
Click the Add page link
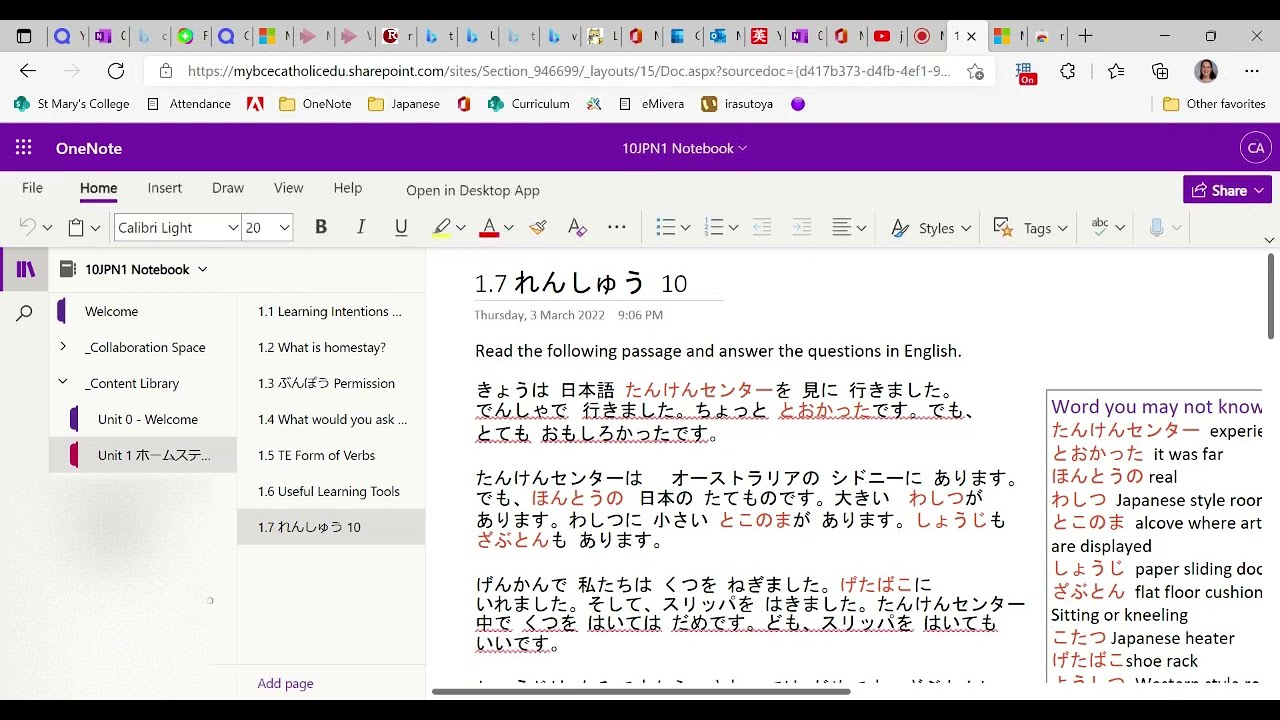tap(285, 684)
